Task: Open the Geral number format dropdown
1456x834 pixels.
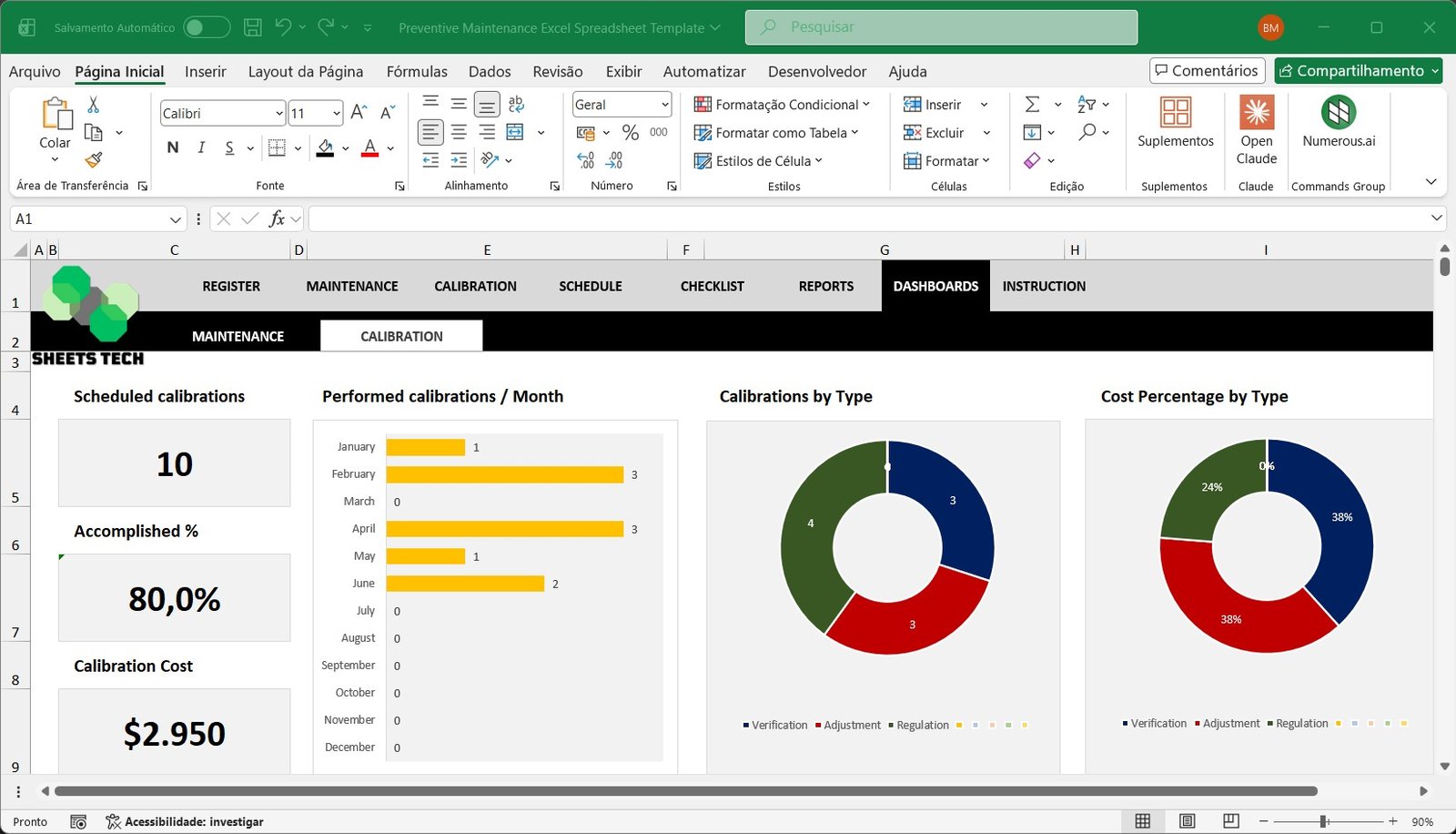Action: 663,104
